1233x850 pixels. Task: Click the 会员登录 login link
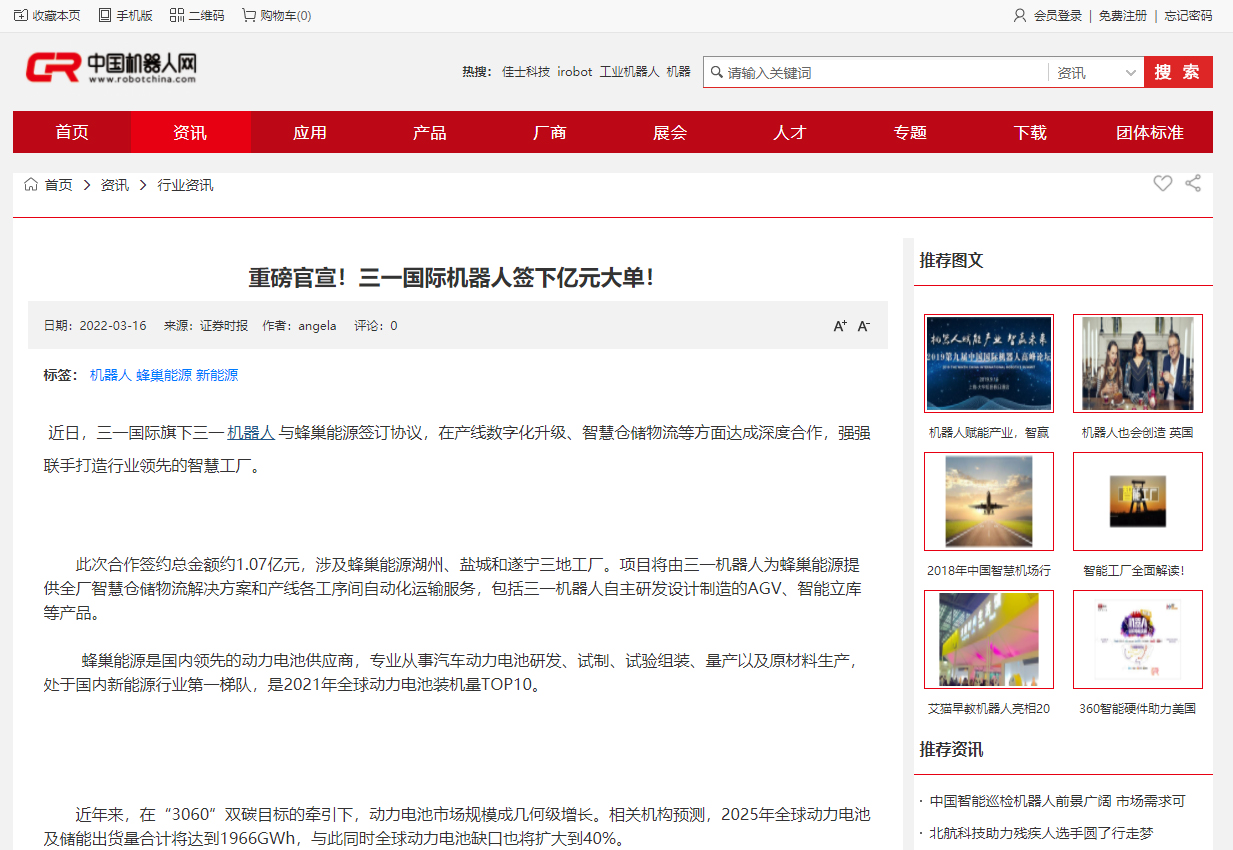pos(1057,15)
